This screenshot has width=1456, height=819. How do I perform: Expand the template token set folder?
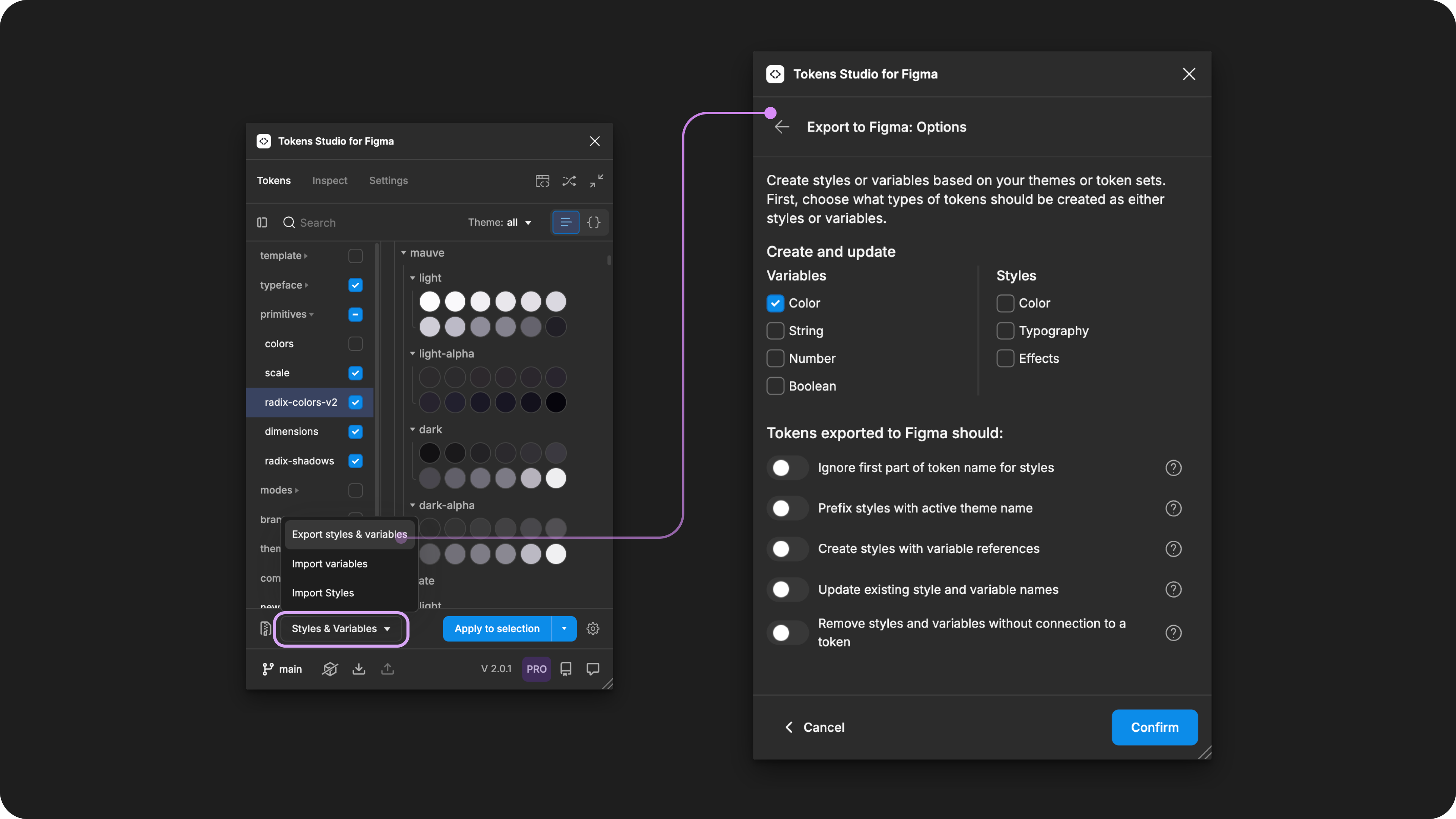(306, 256)
